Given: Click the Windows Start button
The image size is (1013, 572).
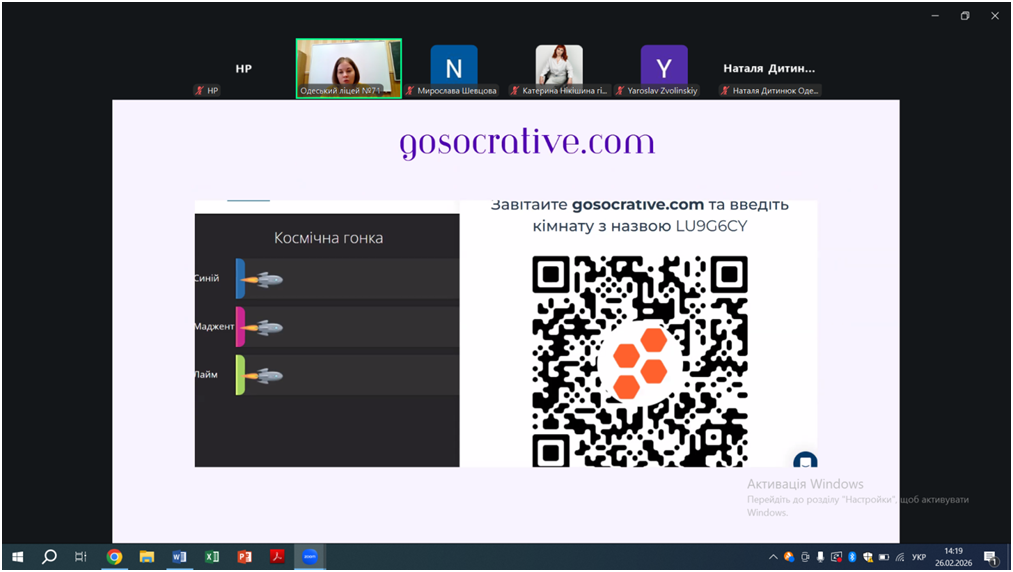Looking at the screenshot, I should [x=17, y=557].
